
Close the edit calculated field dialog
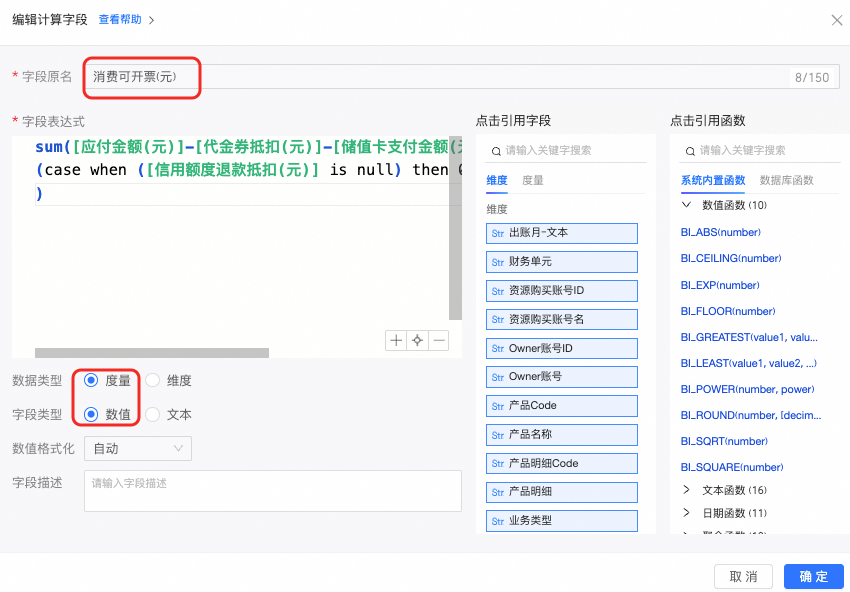(836, 21)
